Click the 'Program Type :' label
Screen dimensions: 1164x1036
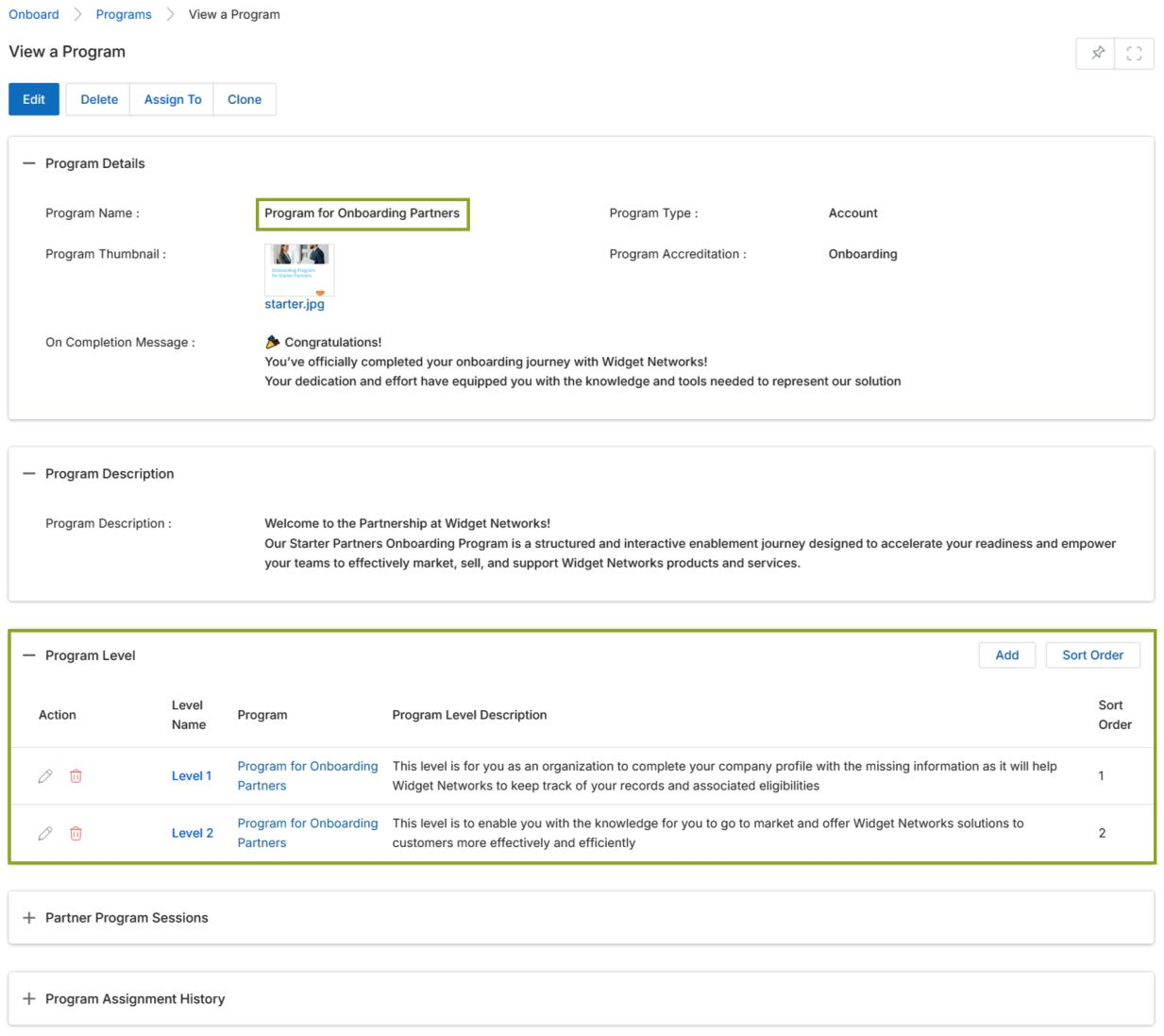click(653, 213)
